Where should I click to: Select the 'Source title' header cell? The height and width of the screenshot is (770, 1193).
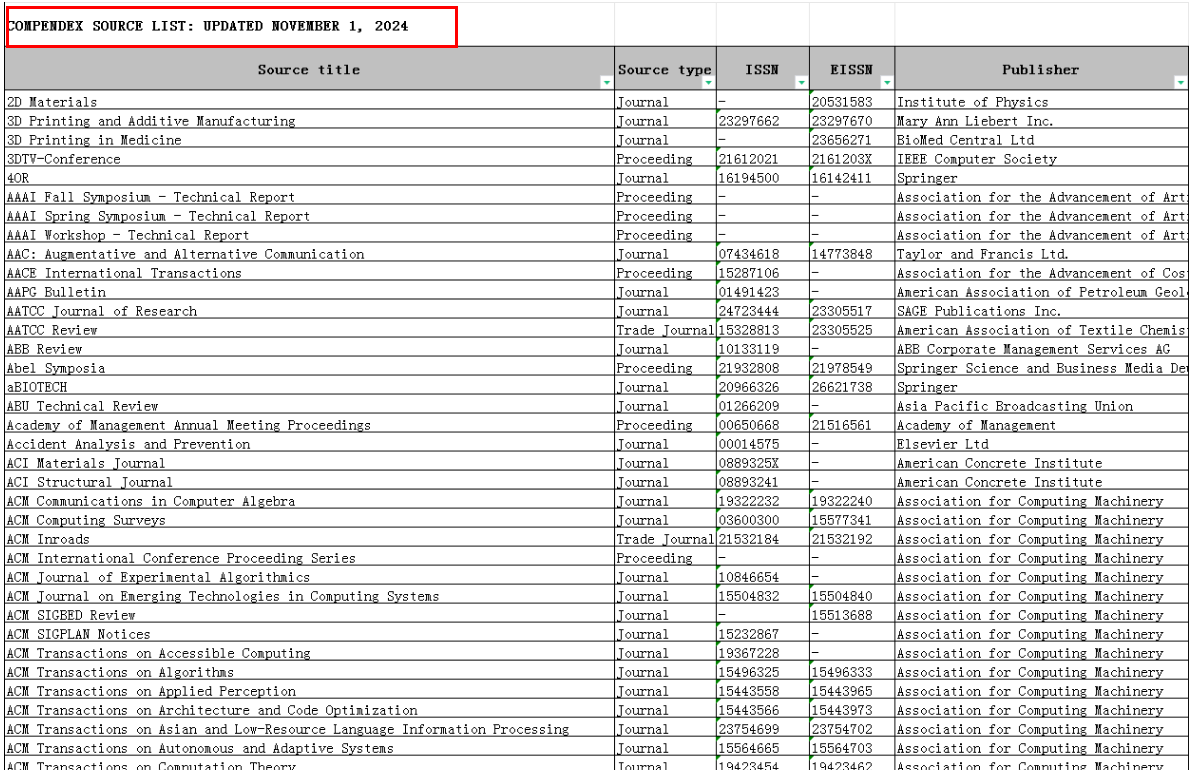click(309, 69)
